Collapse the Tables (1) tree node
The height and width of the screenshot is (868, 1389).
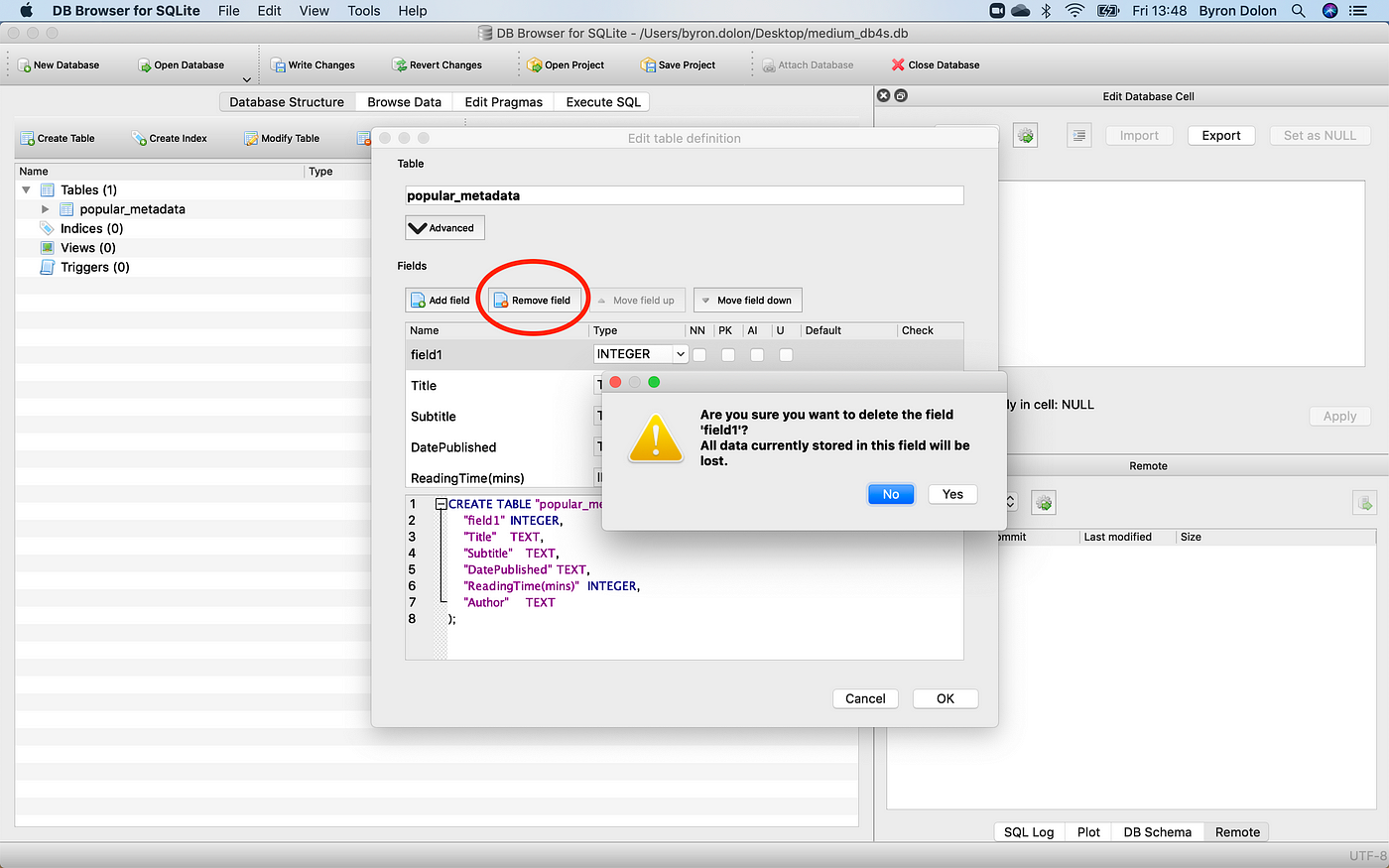click(x=27, y=189)
